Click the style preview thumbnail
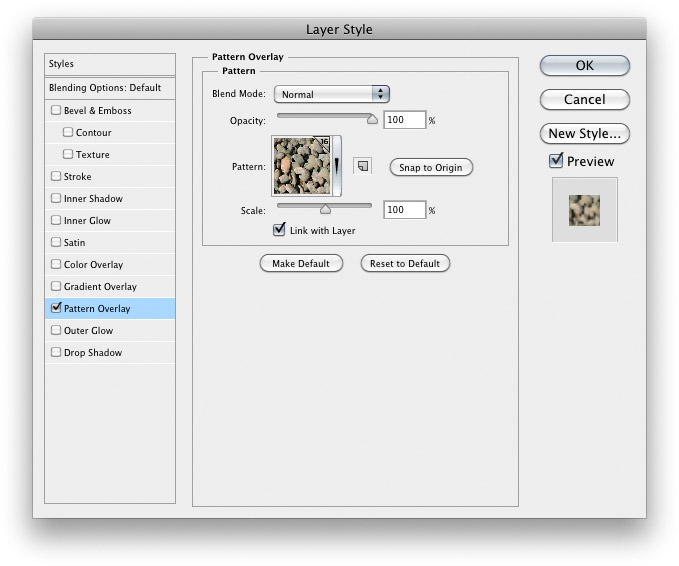The height and width of the screenshot is (566, 679). [x=585, y=210]
